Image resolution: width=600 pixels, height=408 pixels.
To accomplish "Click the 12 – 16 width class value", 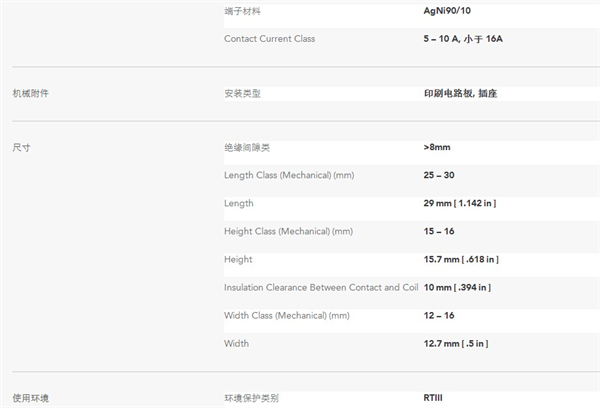I will (x=439, y=315).
